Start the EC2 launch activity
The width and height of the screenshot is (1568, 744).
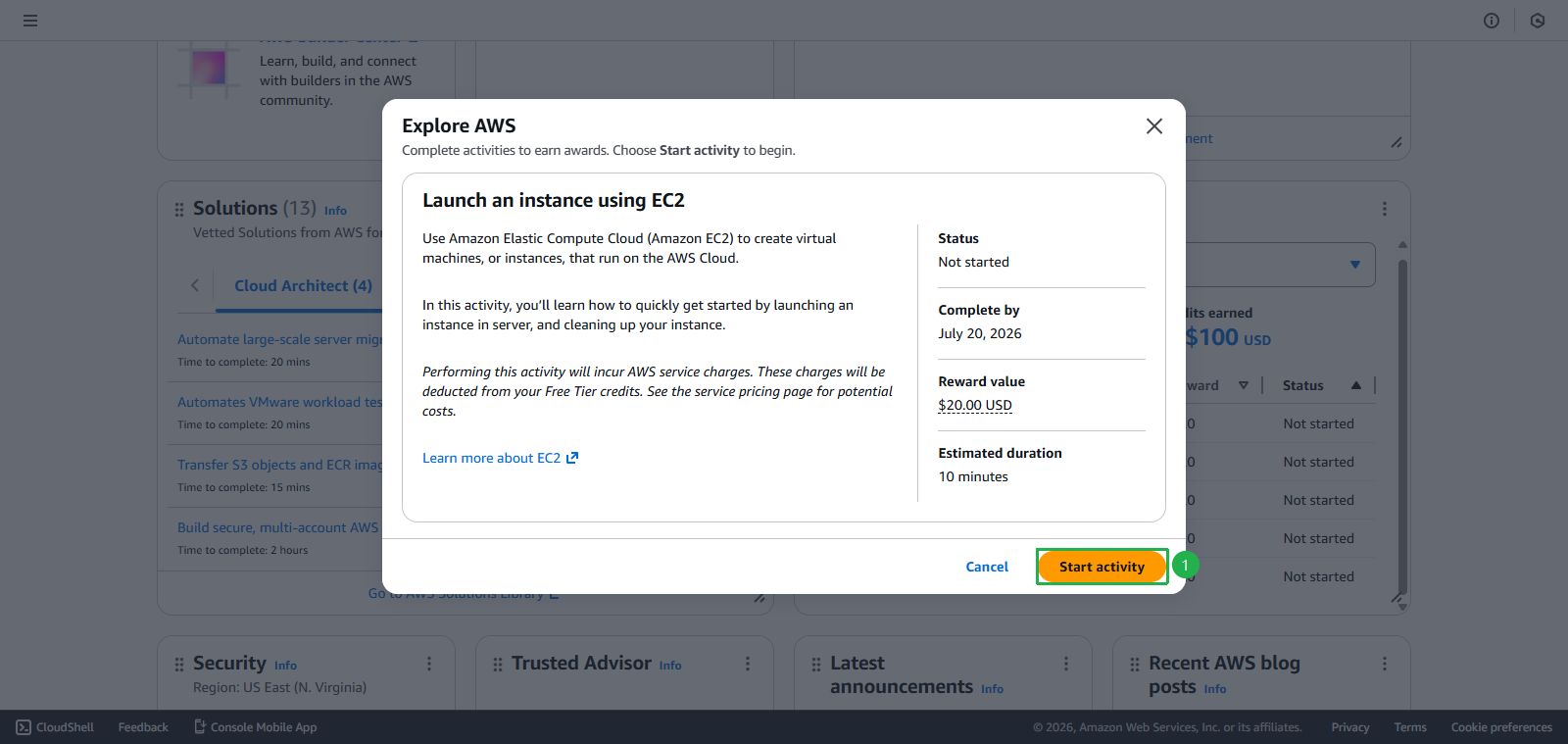pyautogui.click(x=1102, y=567)
